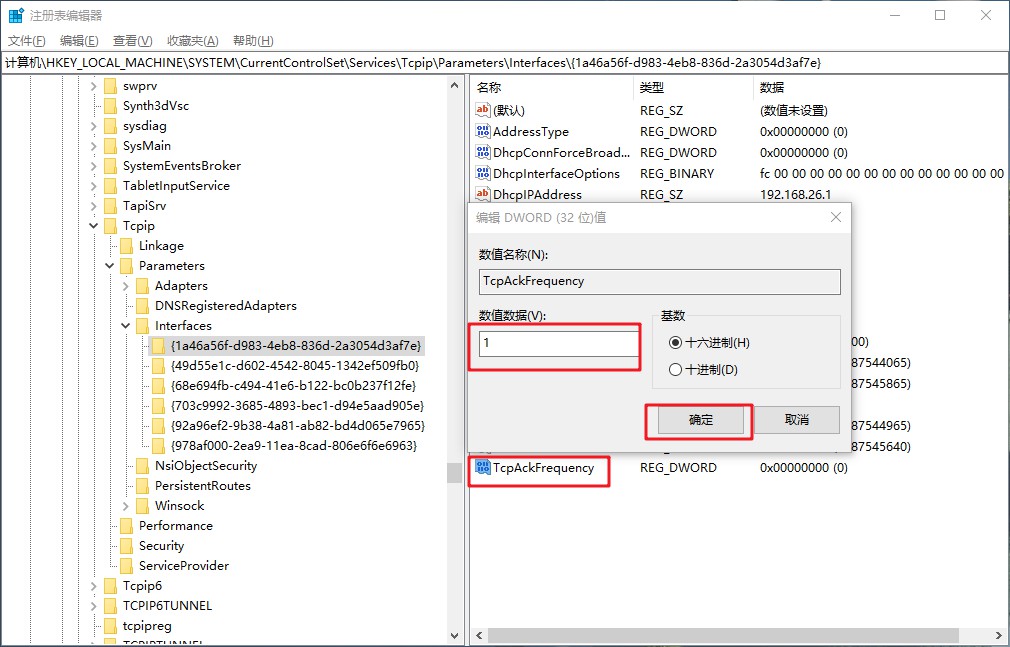The image size is (1010, 647).
Task: Collapse the Interfaces tree node
Action: (124, 325)
